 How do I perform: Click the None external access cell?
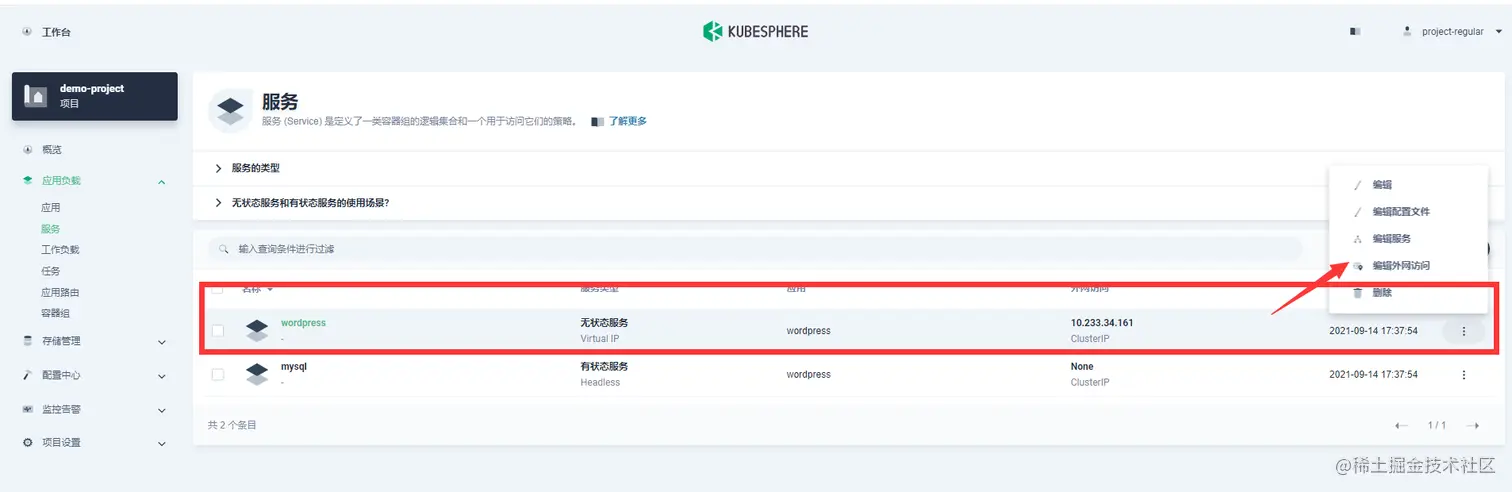click(1082, 367)
